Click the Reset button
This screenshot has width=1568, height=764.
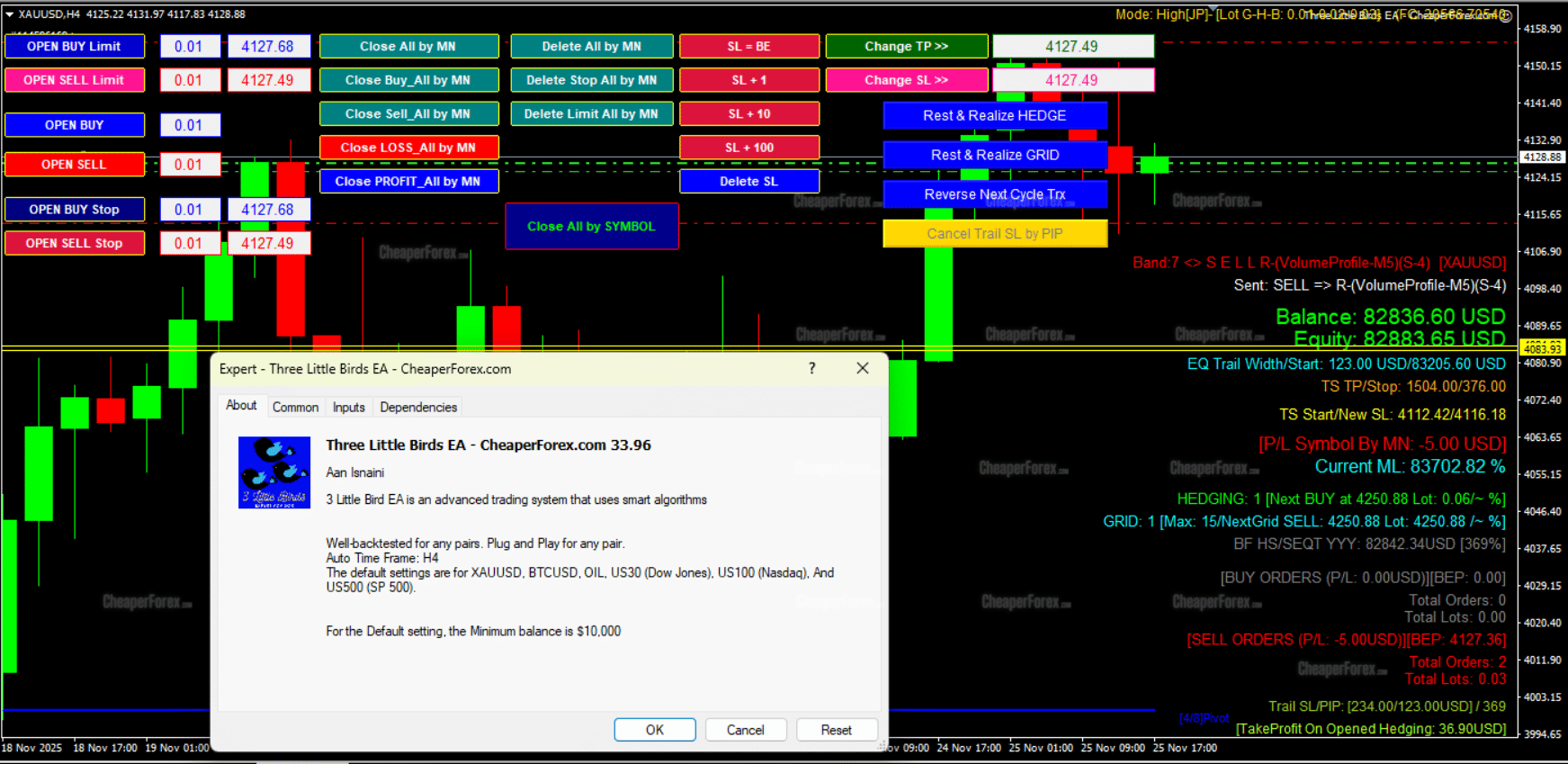pyautogui.click(x=836, y=730)
